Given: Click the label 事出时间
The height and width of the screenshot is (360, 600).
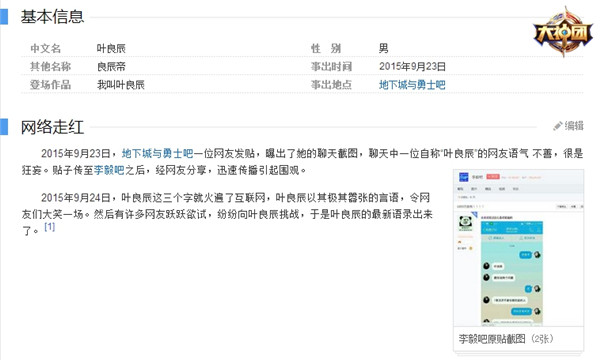Looking at the screenshot, I should pos(331,67).
